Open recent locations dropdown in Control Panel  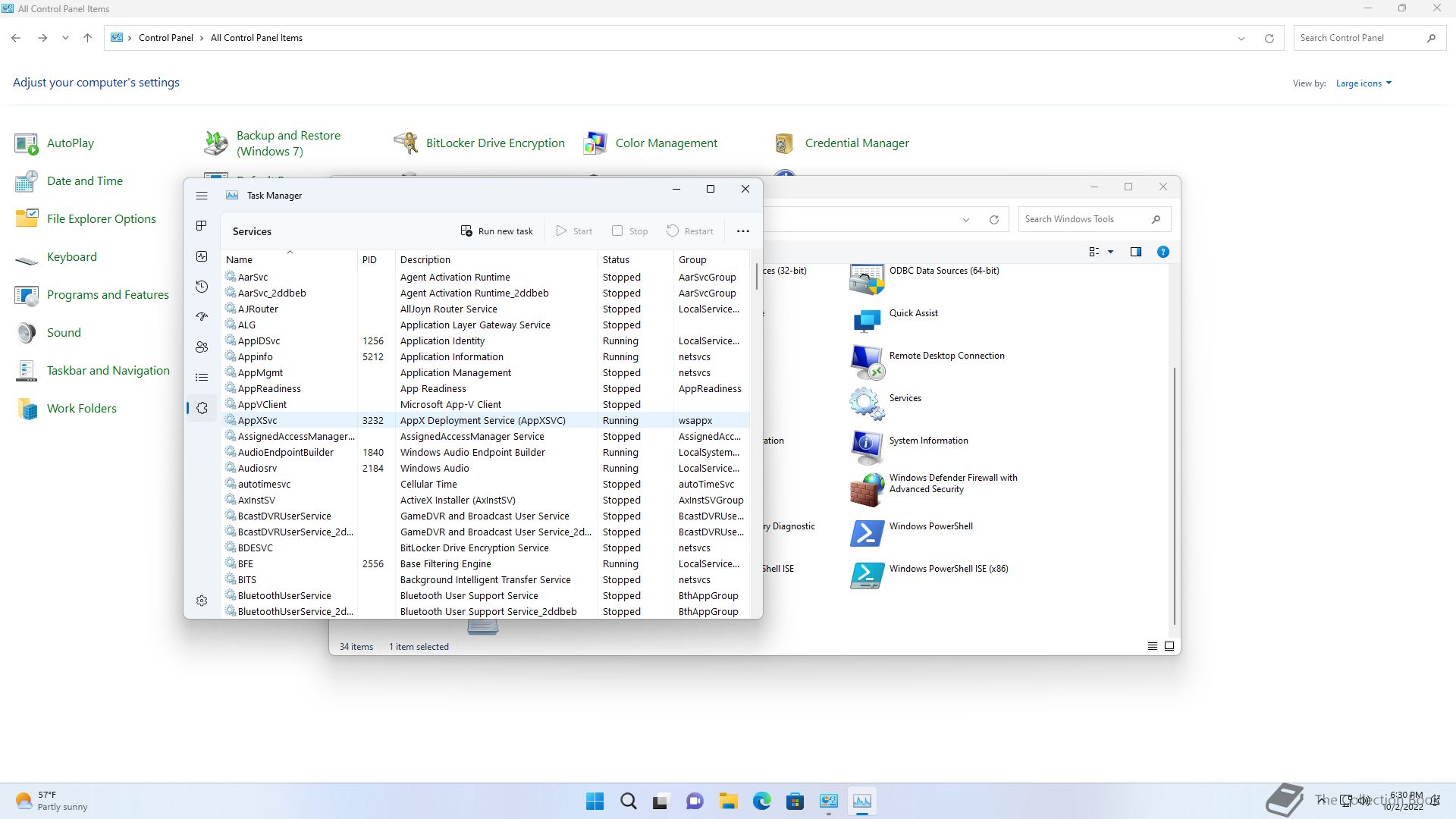65,38
